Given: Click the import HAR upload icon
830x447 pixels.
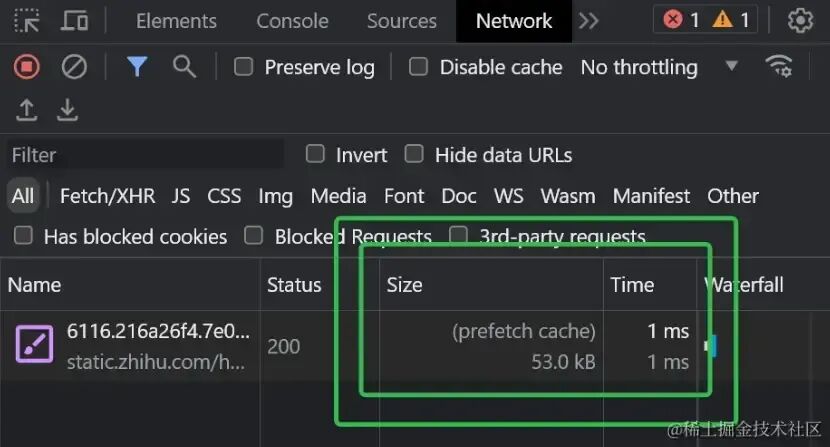Looking at the screenshot, I should [x=27, y=110].
